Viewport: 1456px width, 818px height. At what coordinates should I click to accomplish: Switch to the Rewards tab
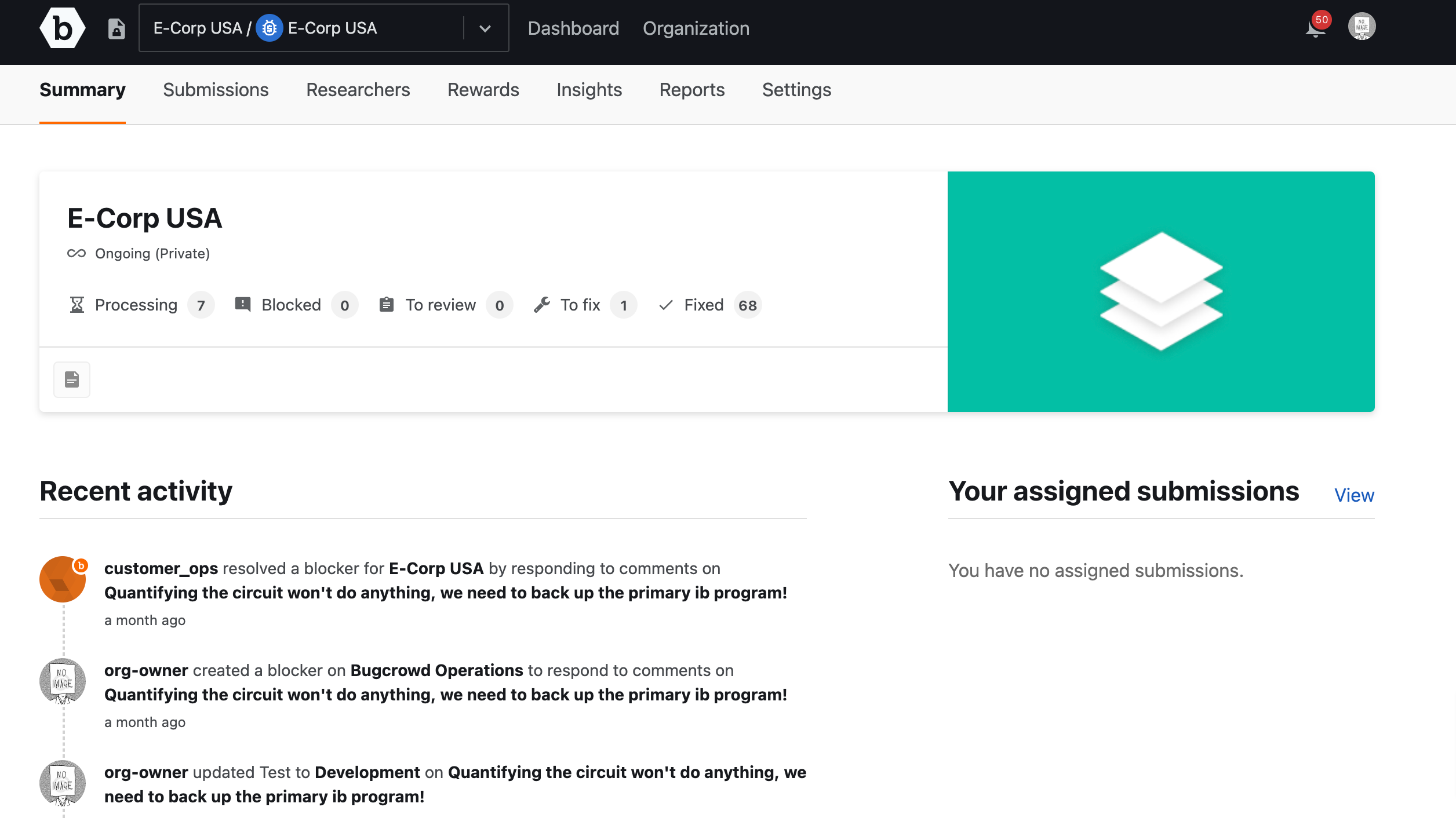[483, 90]
